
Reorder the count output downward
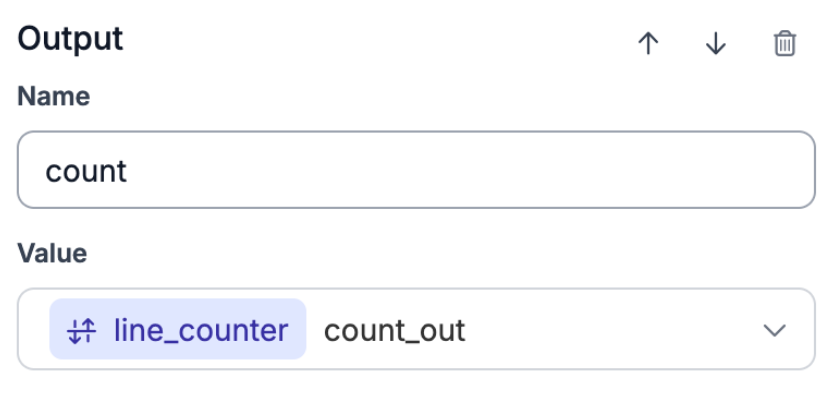pos(715,44)
